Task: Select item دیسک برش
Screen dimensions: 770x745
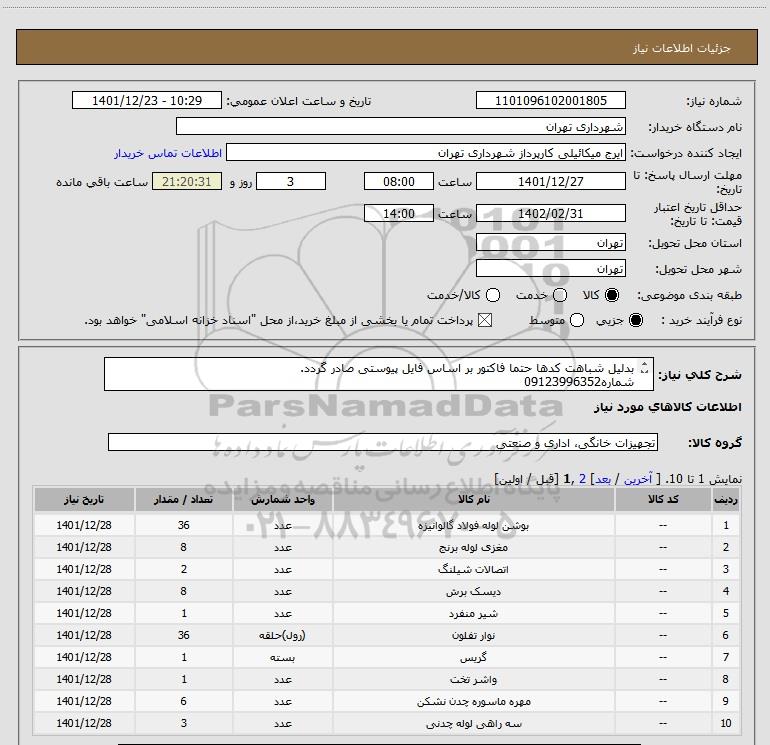Action: pos(473,592)
